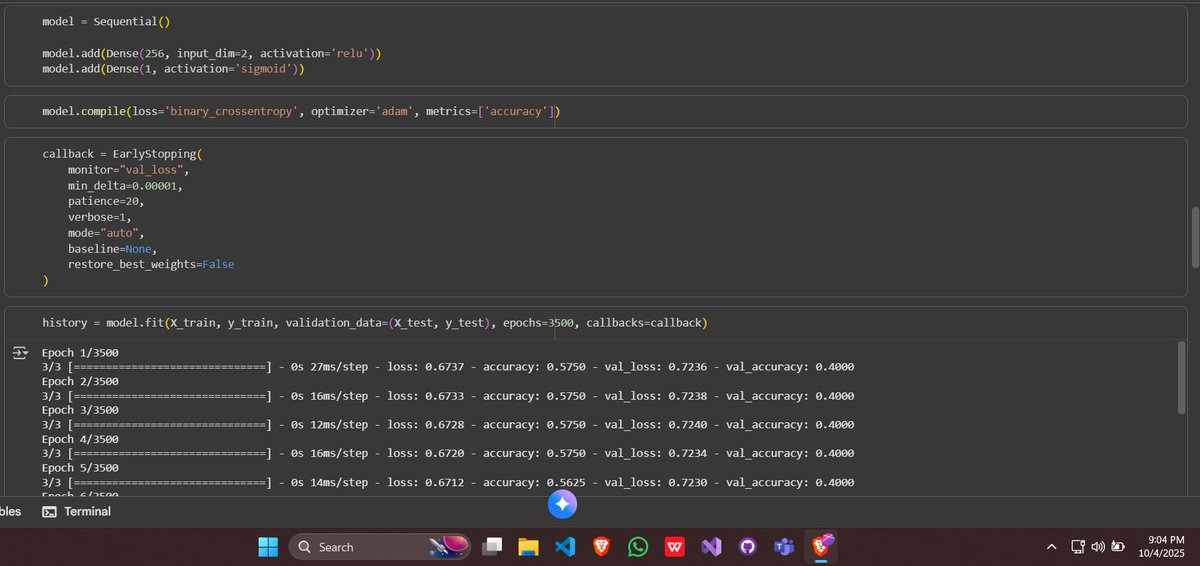Viewport: 1200px width, 566px height.
Task: Click the min_delta=0.00001 line
Action: (125, 185)
